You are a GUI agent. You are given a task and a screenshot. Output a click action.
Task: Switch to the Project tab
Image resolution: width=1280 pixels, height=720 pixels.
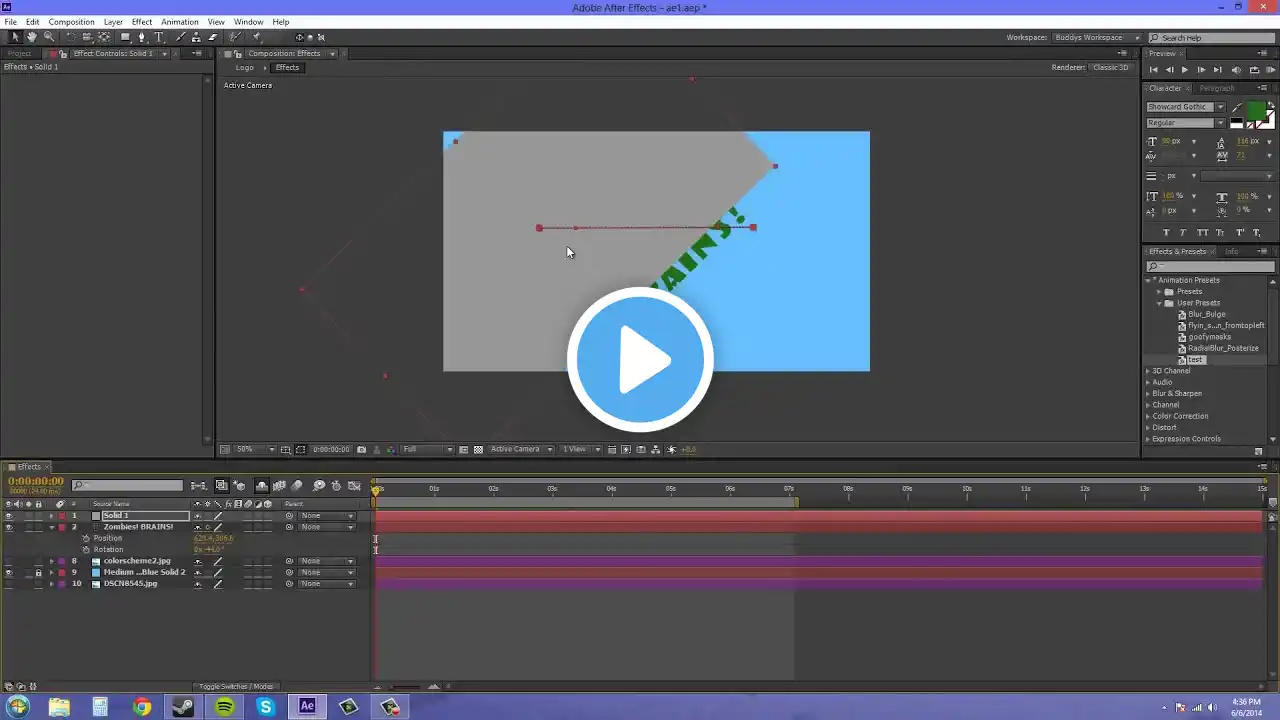point(20,53)
